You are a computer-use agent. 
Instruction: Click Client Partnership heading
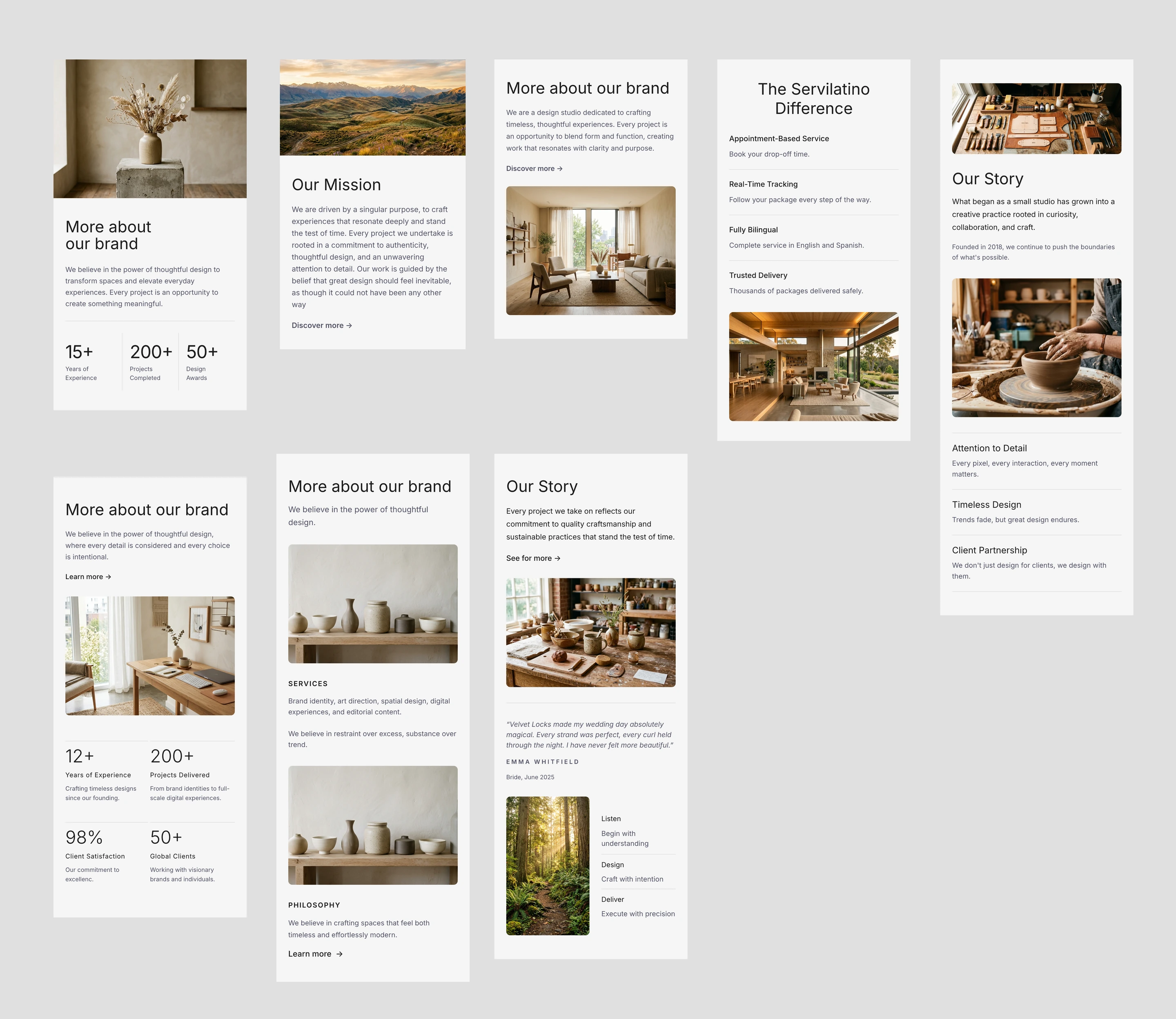pos(989,550)
